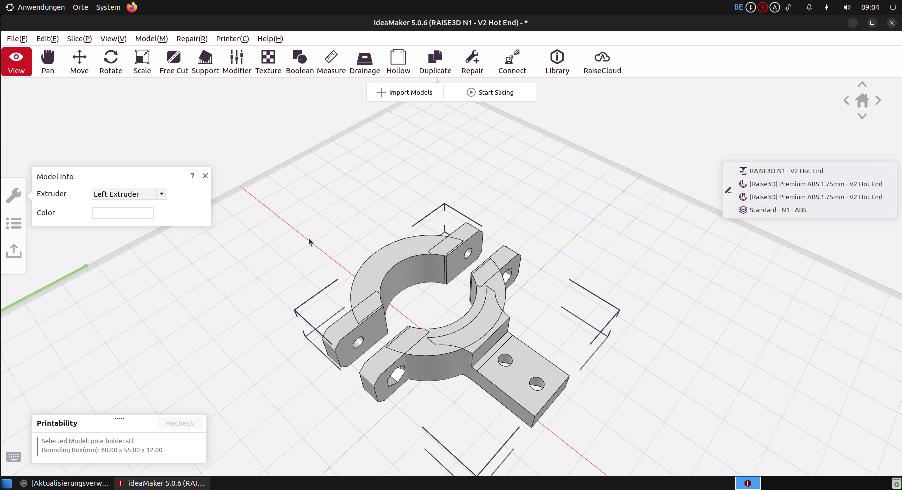Open the Printer menu
The width and height of the screenshot is (902, 490).
coord(232,39)
